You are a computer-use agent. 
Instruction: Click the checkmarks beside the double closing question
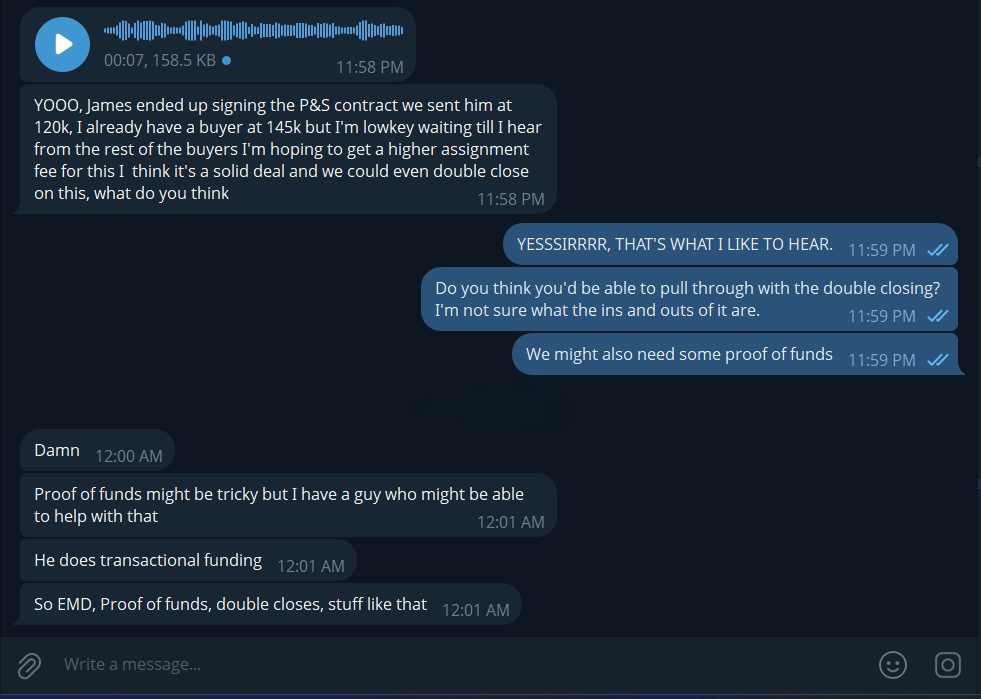(x=937, y=316)
